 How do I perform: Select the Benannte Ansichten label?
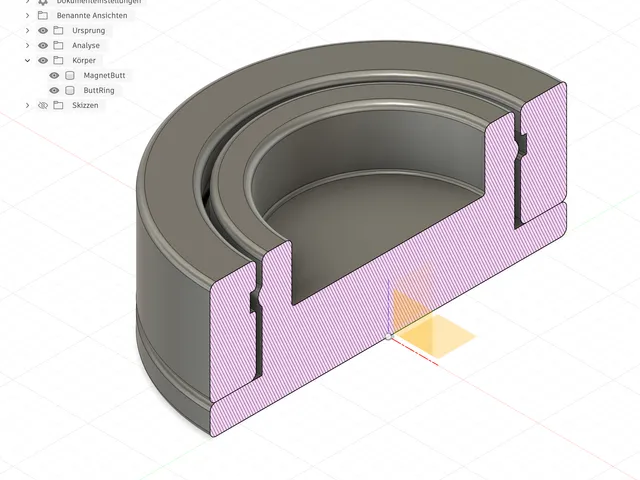pyautogui.click(x=92, y=16)
